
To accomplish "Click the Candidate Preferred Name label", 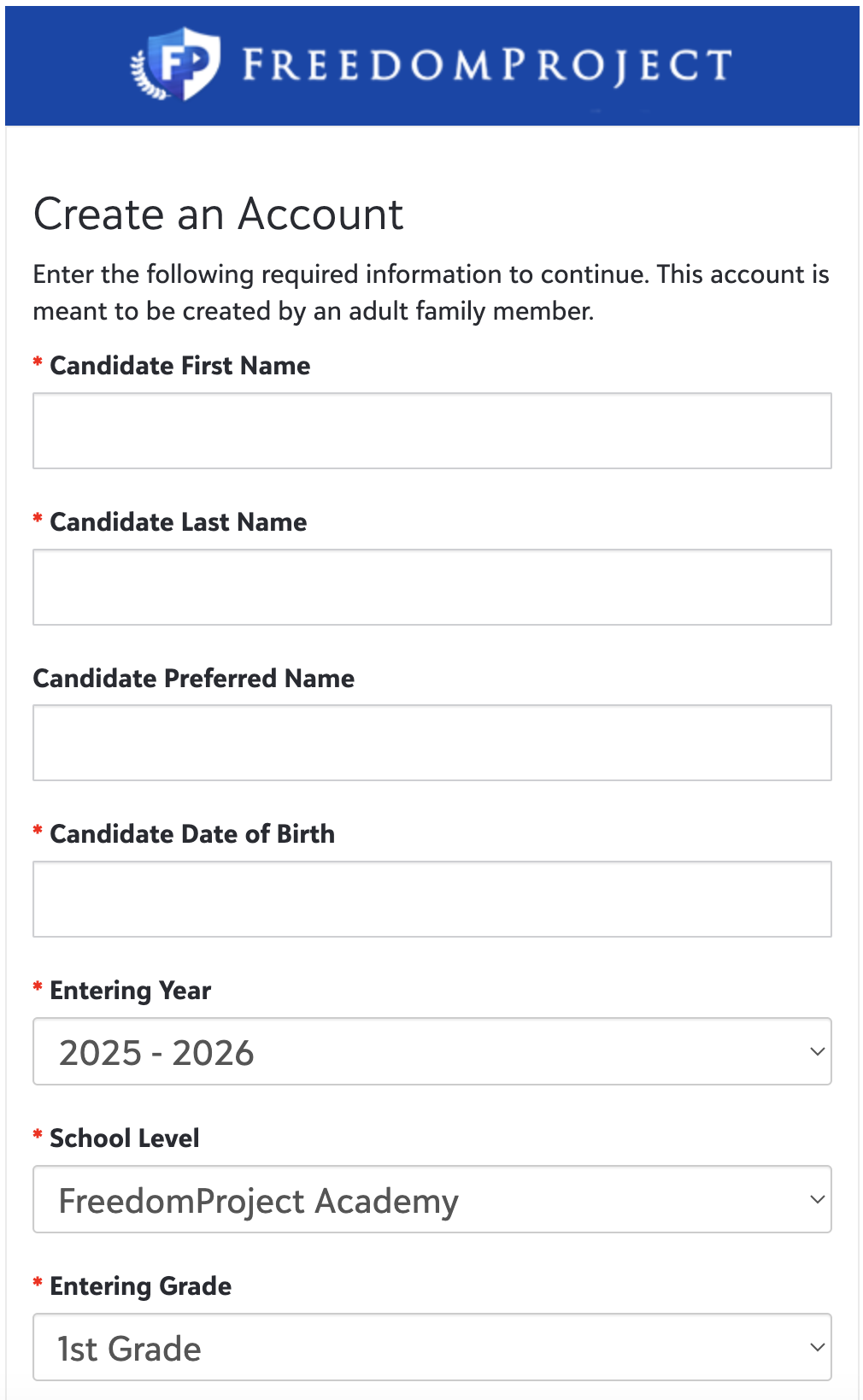I will coord(194,679).
